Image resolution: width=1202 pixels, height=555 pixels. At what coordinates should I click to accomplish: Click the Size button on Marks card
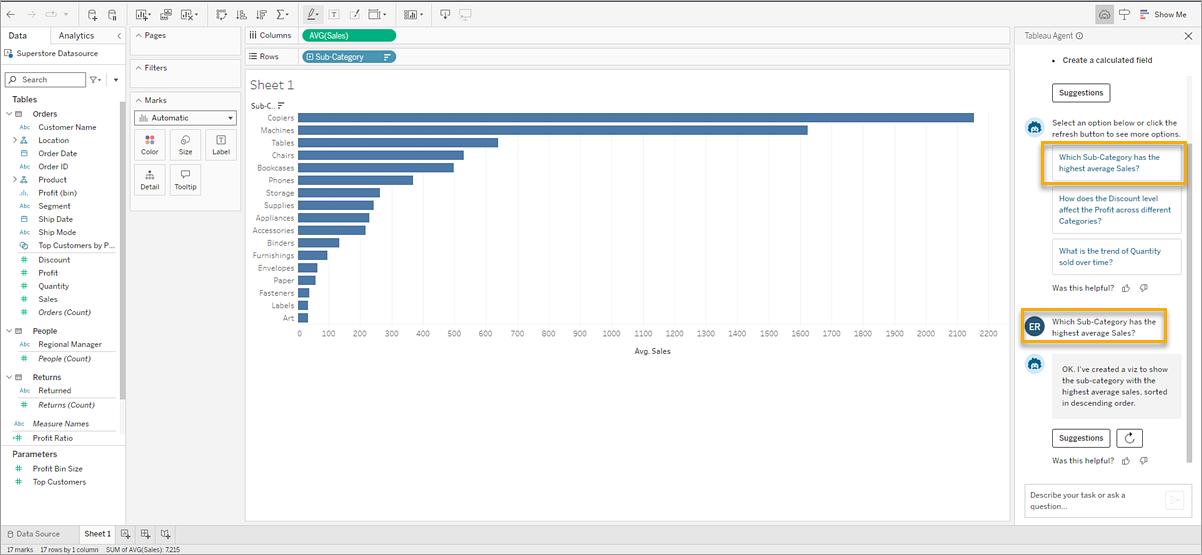[185, 145]
